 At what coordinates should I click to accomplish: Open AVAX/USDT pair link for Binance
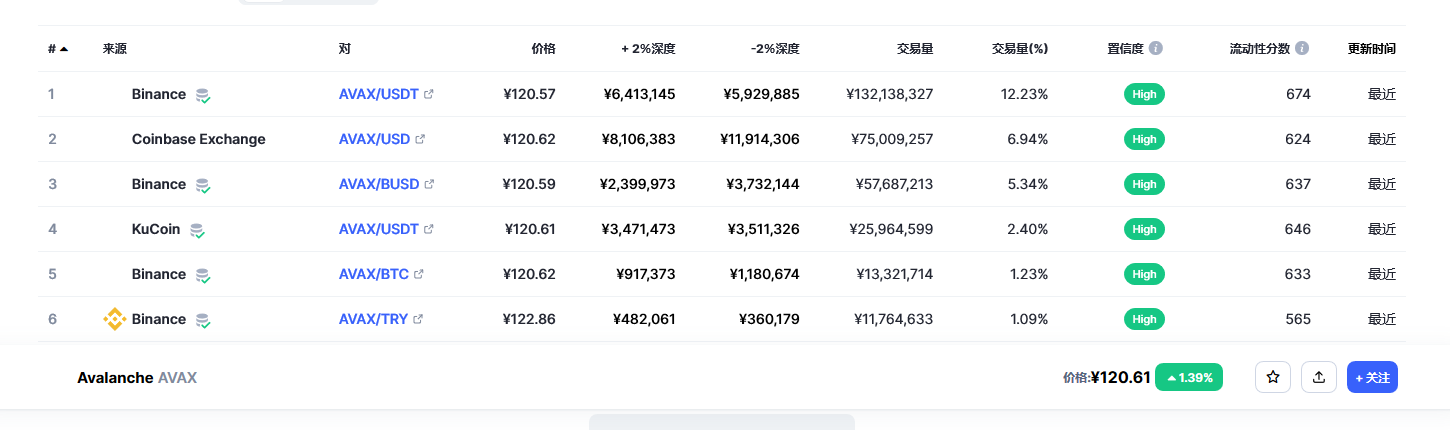pyautogui.click(x=378, y=94)
